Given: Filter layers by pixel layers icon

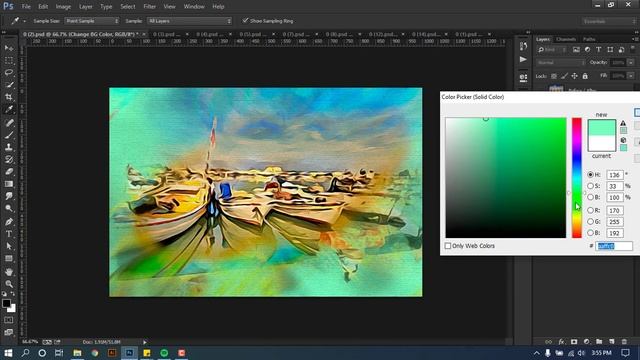Looking at the screenshot, I should click(576, 50).
